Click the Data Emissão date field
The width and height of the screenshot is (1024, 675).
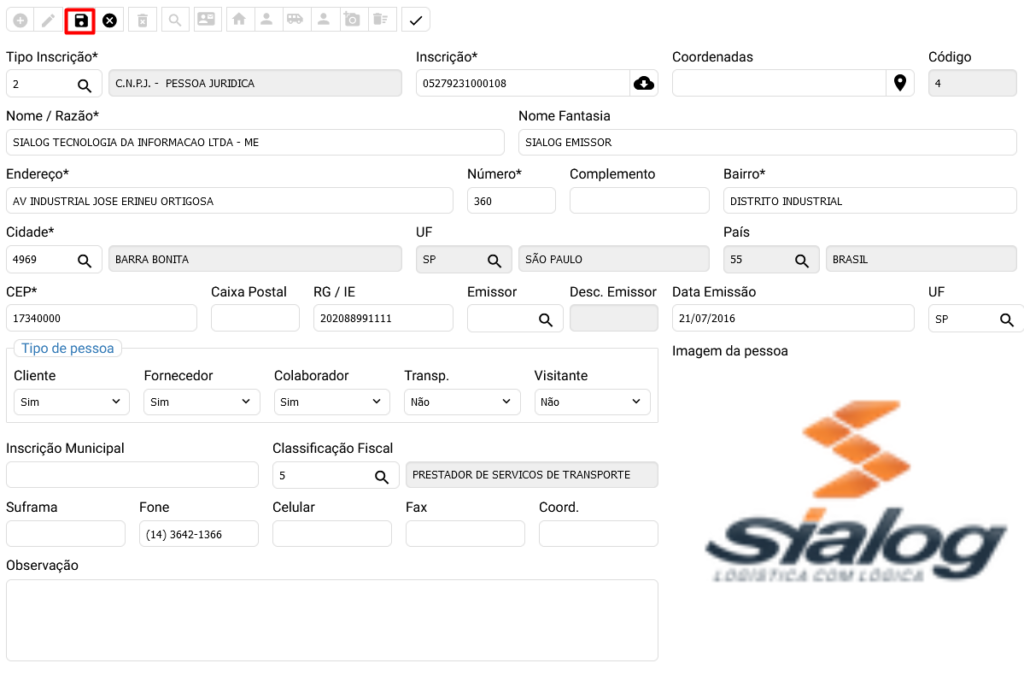click(792, 319)
